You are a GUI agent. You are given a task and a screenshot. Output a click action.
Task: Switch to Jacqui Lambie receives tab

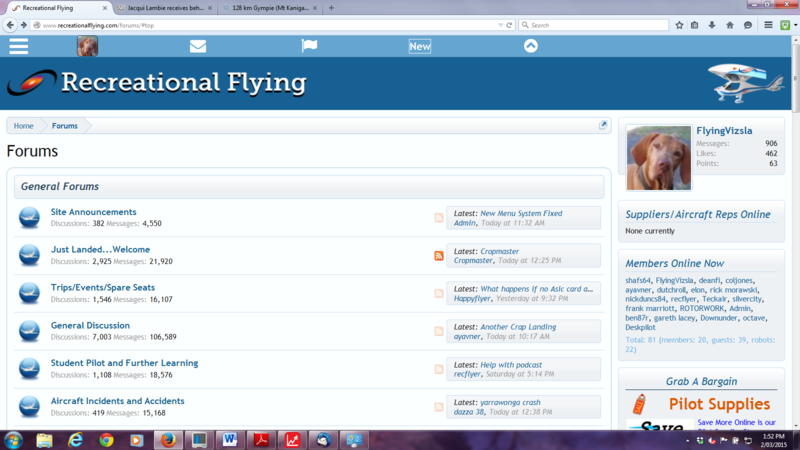coord(164,8)
